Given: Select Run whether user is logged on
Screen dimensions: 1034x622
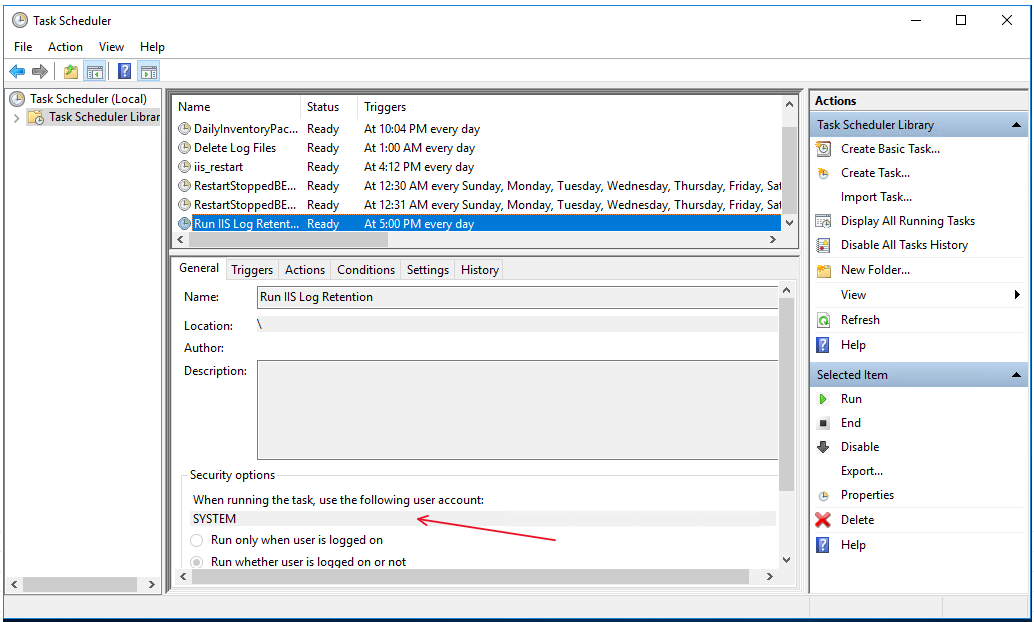Looking at the screenshot, I should pyautogui.click(x=198, y=561).
